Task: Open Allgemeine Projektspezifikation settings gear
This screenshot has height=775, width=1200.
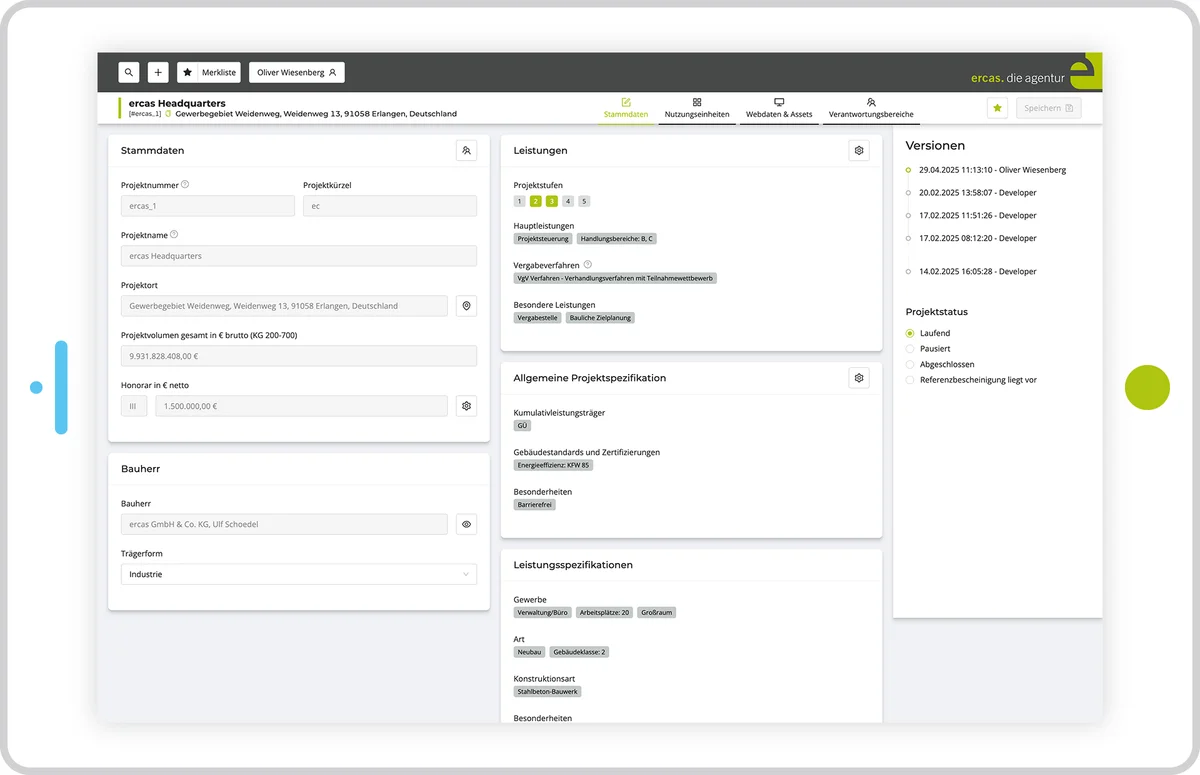Action: coord(858,377)
